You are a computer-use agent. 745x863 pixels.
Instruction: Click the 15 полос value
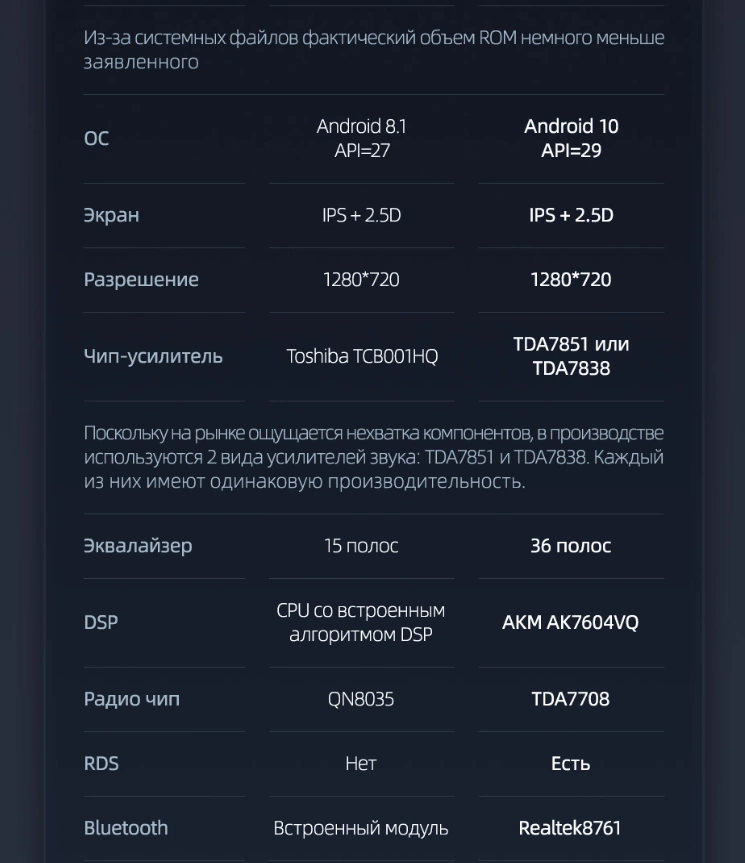[x=361, y=546]
